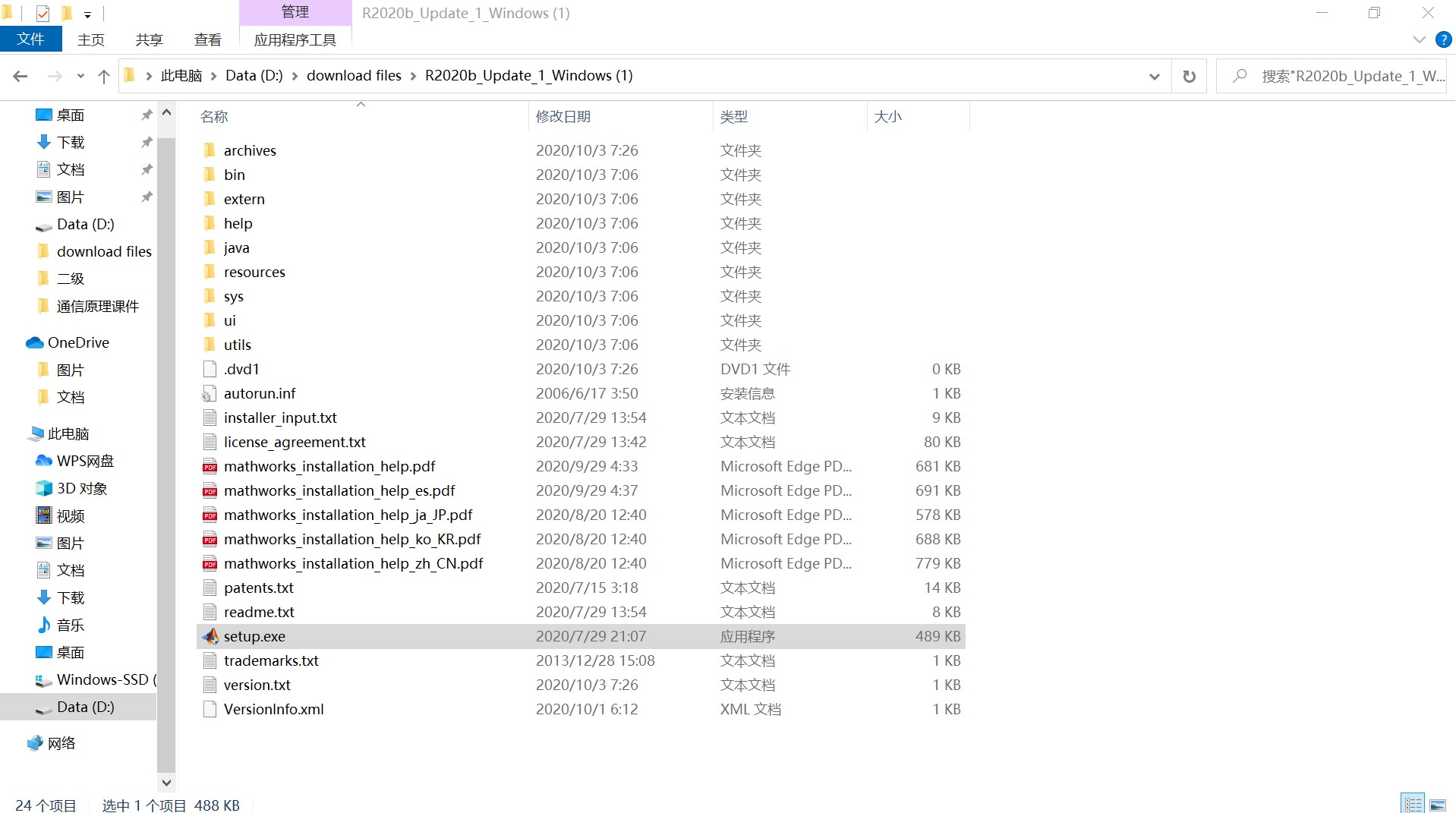Open the recent locations dropdown
Screen dimensions: 1456x813
80,76
